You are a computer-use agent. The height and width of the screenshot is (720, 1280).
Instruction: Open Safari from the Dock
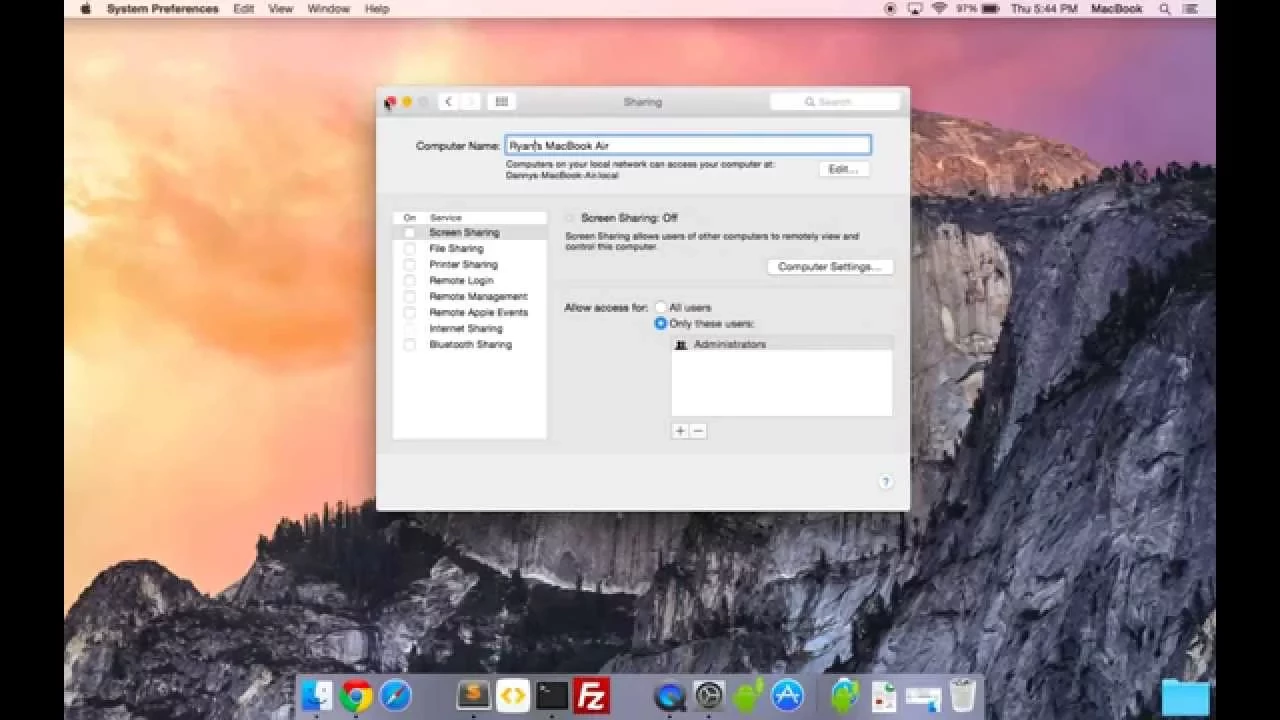[395, 695]
